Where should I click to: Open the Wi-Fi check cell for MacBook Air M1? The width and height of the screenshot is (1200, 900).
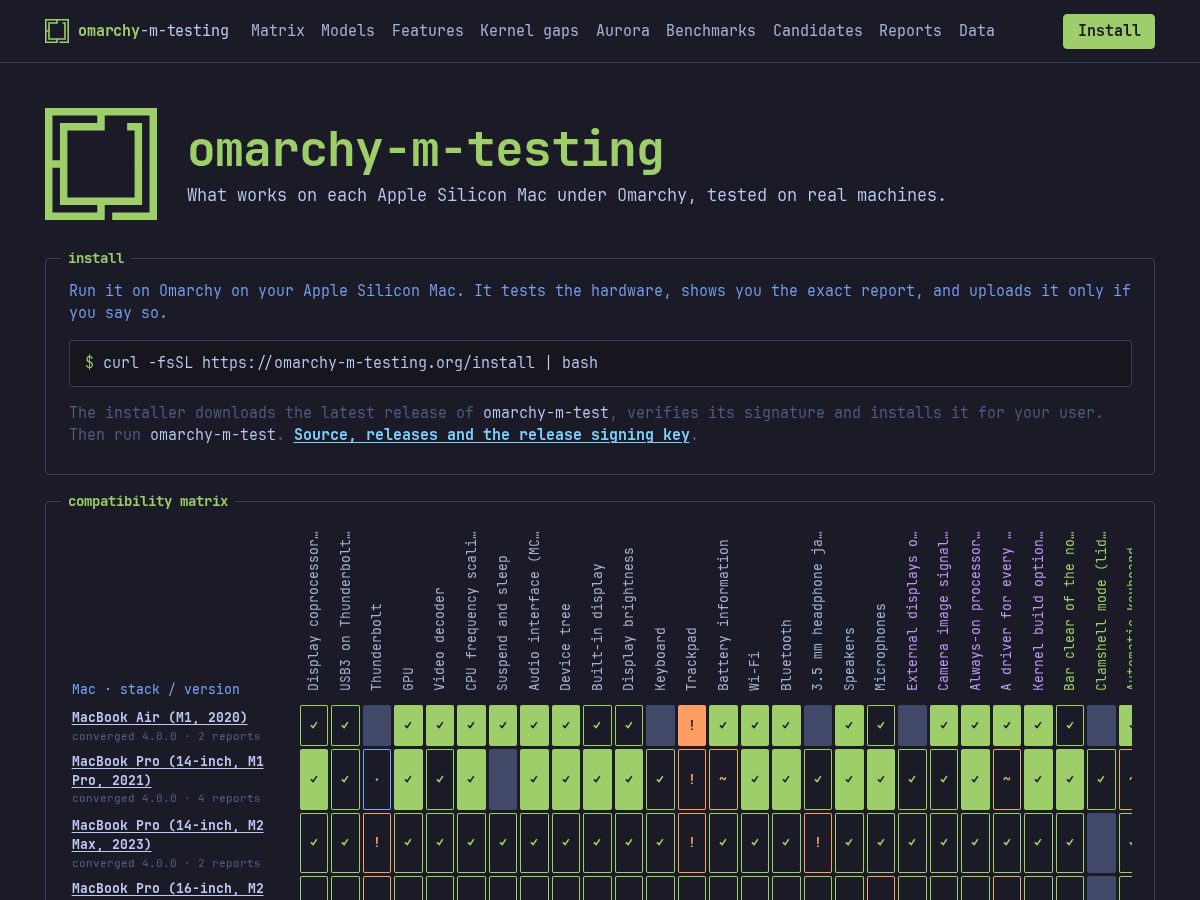click(755, 725)
